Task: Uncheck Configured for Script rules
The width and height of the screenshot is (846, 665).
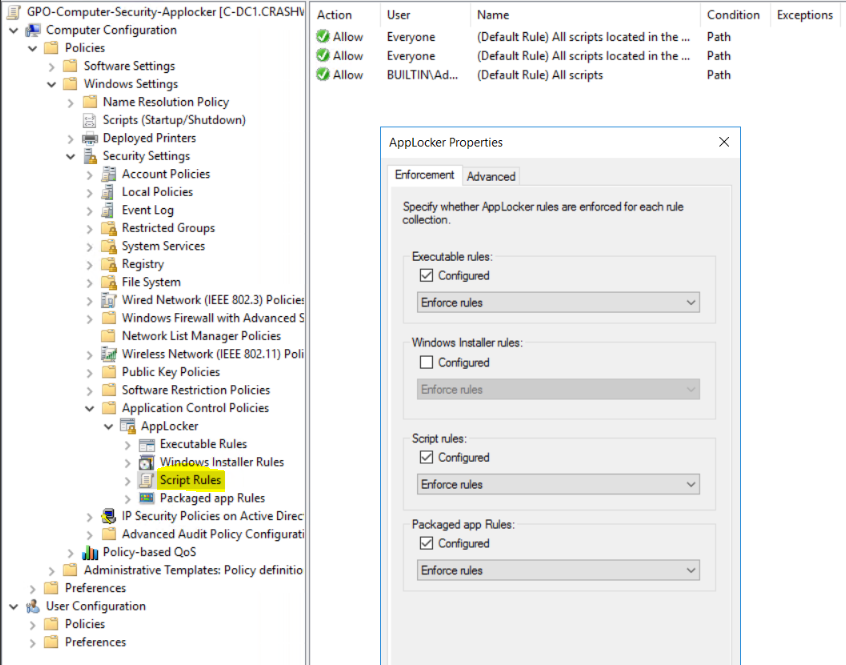Action: coord(426,457)
